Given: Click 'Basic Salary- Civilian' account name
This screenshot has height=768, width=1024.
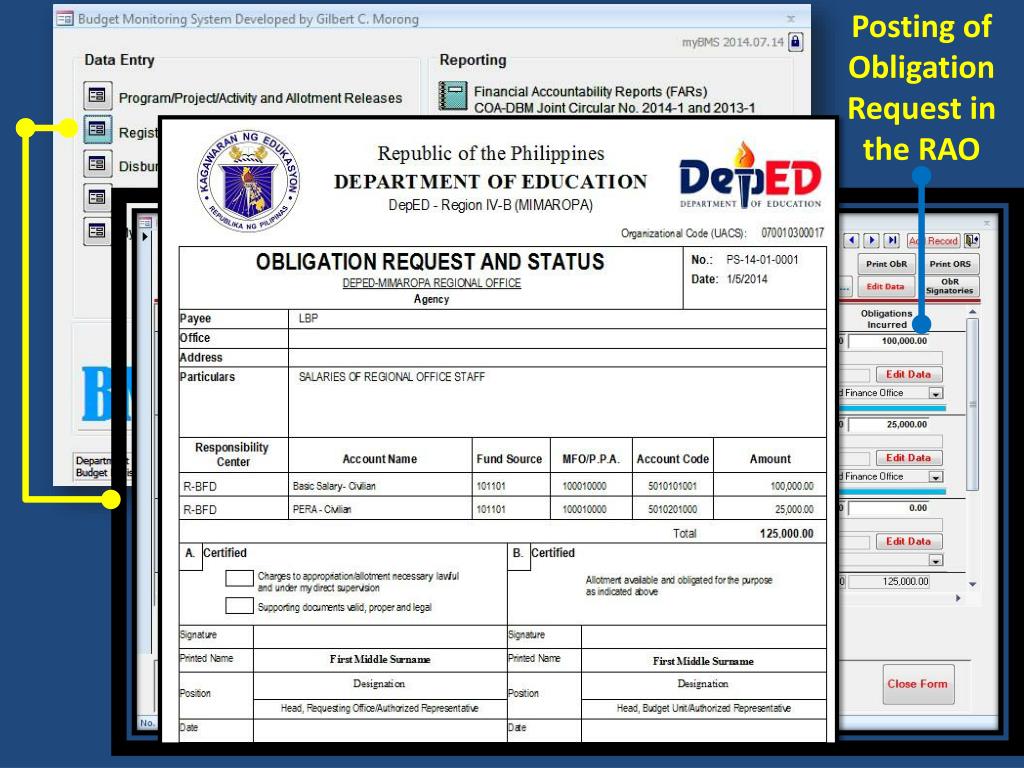Looking at the screenshot, I should point(334,486).
